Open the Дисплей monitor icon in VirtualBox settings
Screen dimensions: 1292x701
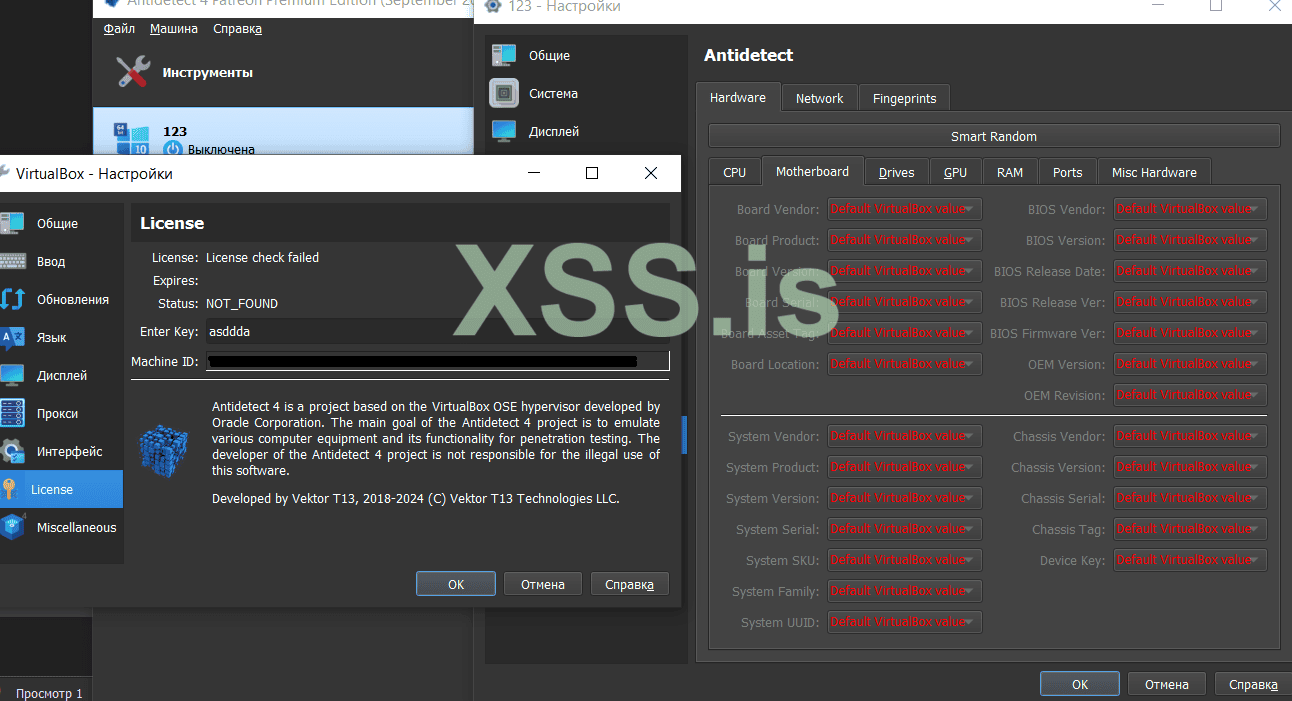(12, 376)
